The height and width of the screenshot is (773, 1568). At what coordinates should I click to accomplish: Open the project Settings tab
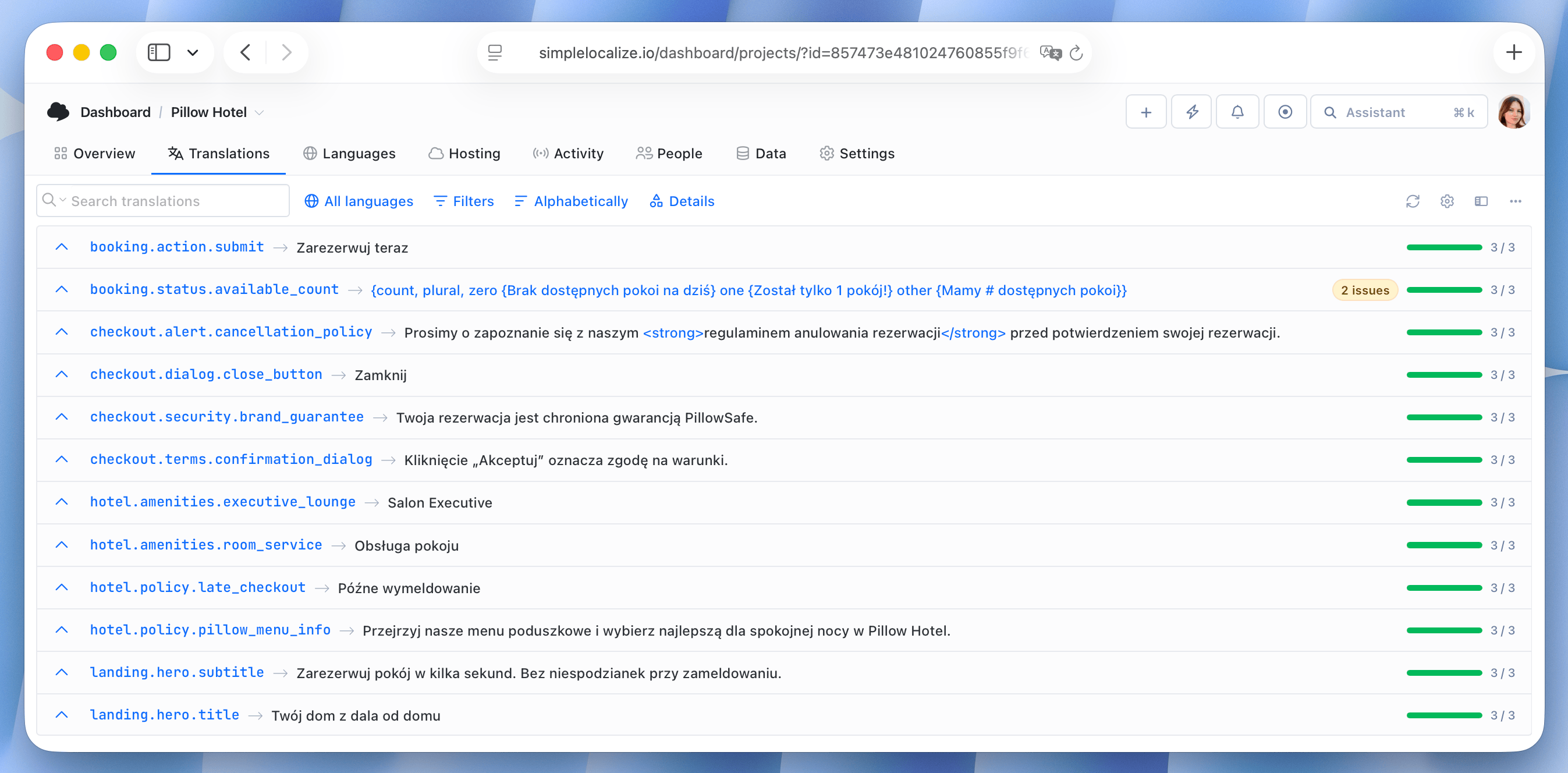857,154
